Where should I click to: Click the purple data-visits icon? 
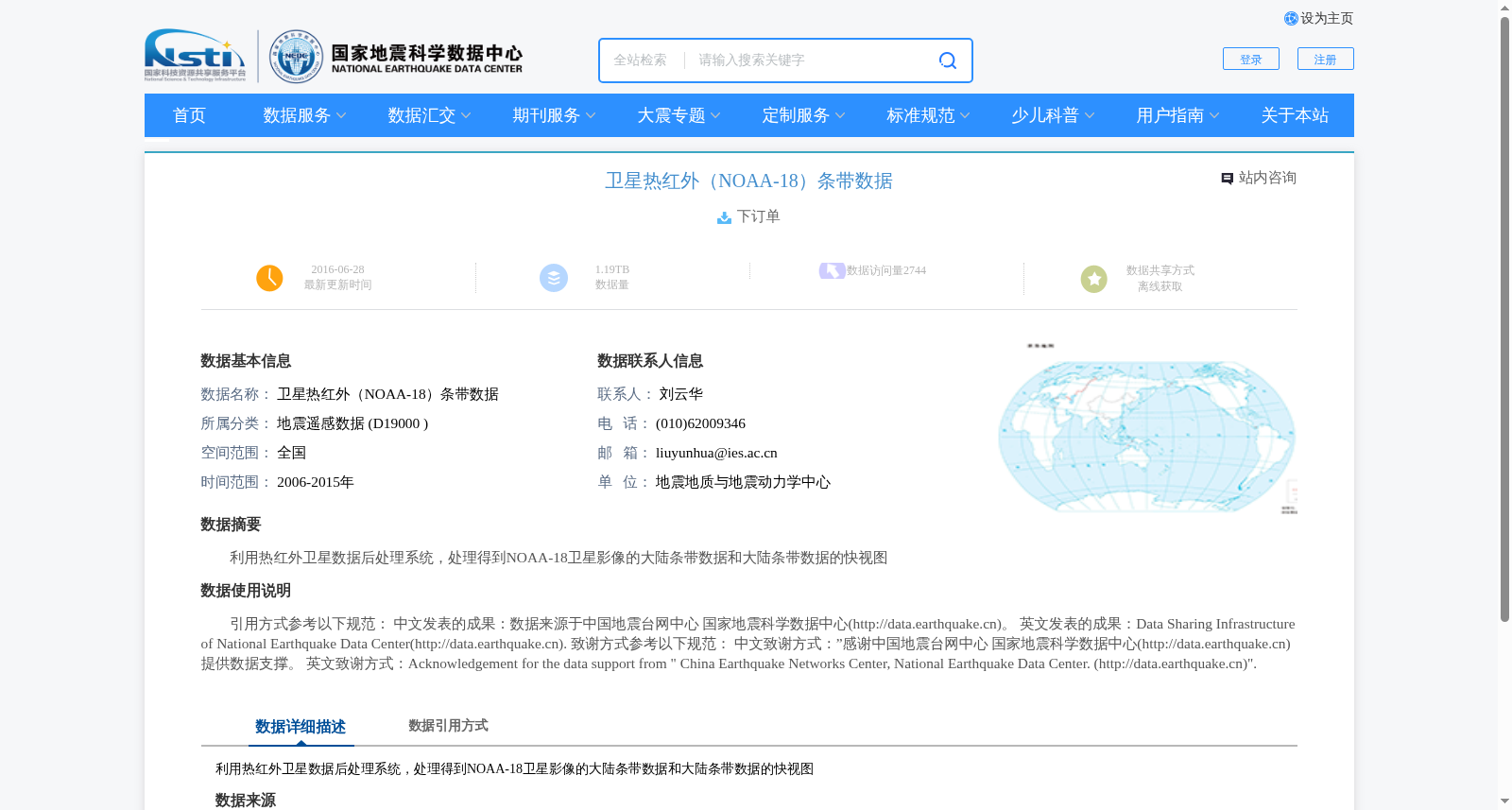[832, 270]
